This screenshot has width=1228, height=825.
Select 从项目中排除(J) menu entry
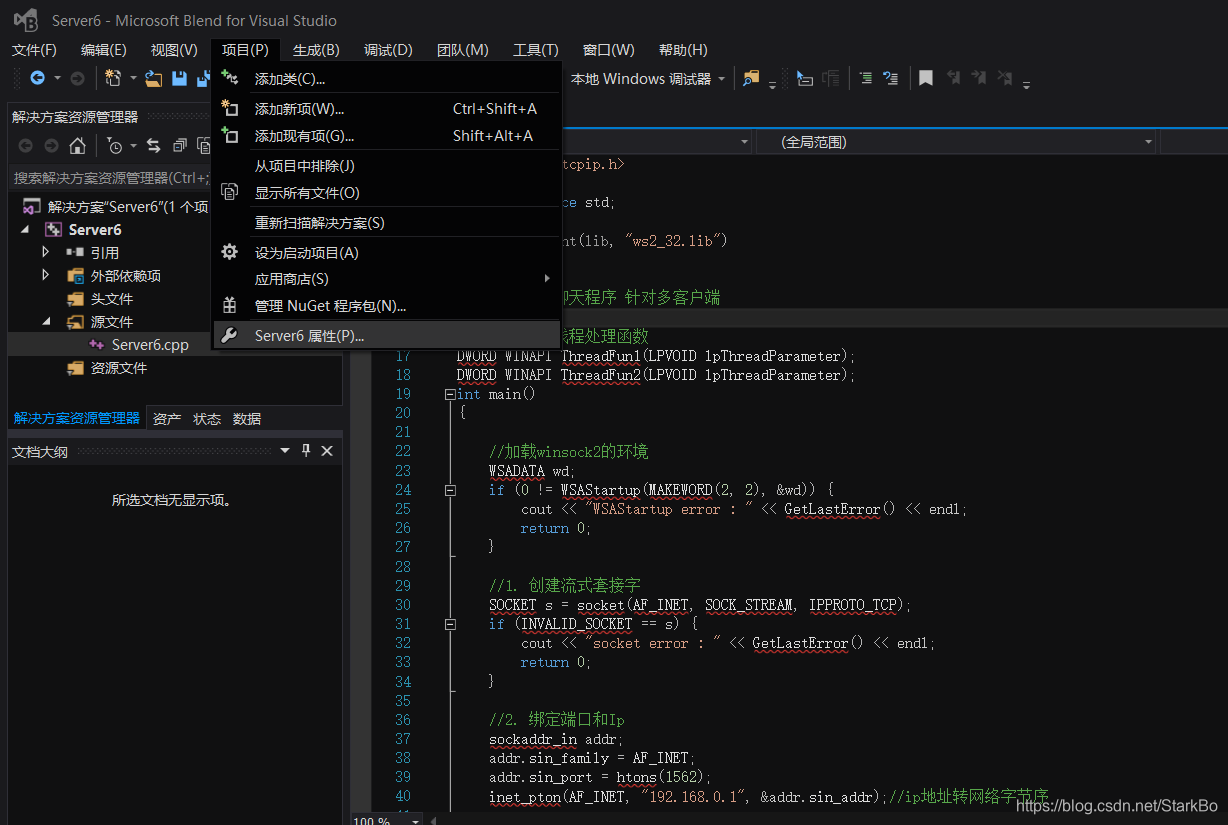pos(387,166)
